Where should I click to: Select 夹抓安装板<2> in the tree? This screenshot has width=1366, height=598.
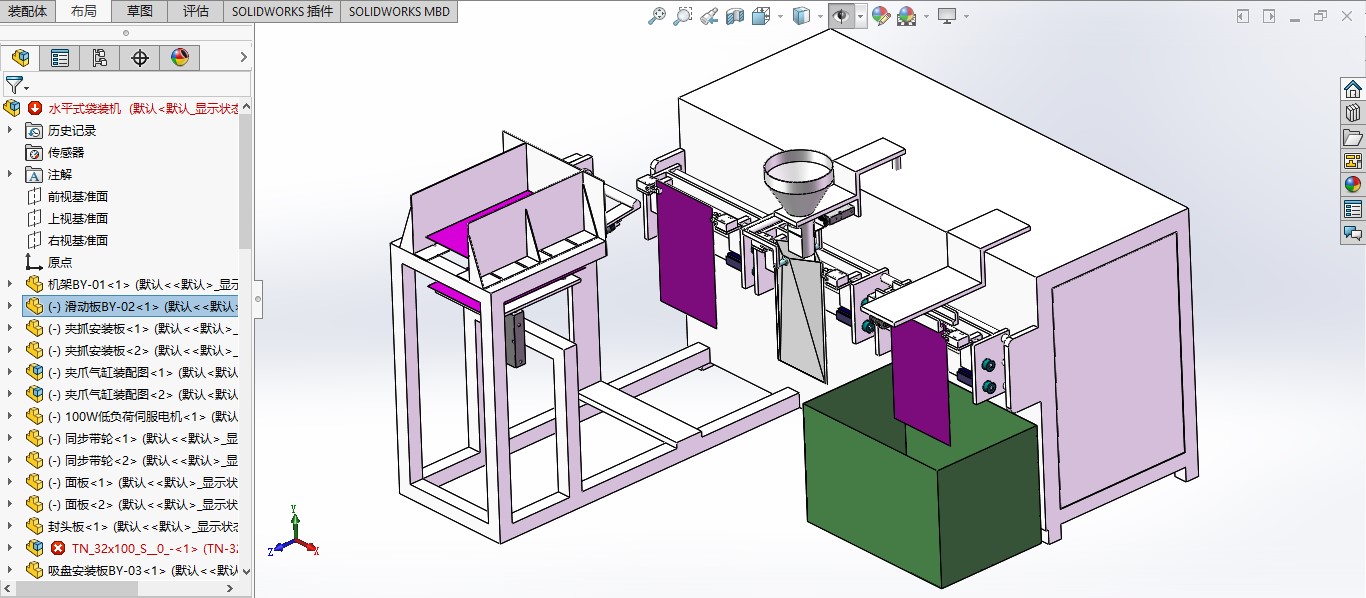point(130,350)
